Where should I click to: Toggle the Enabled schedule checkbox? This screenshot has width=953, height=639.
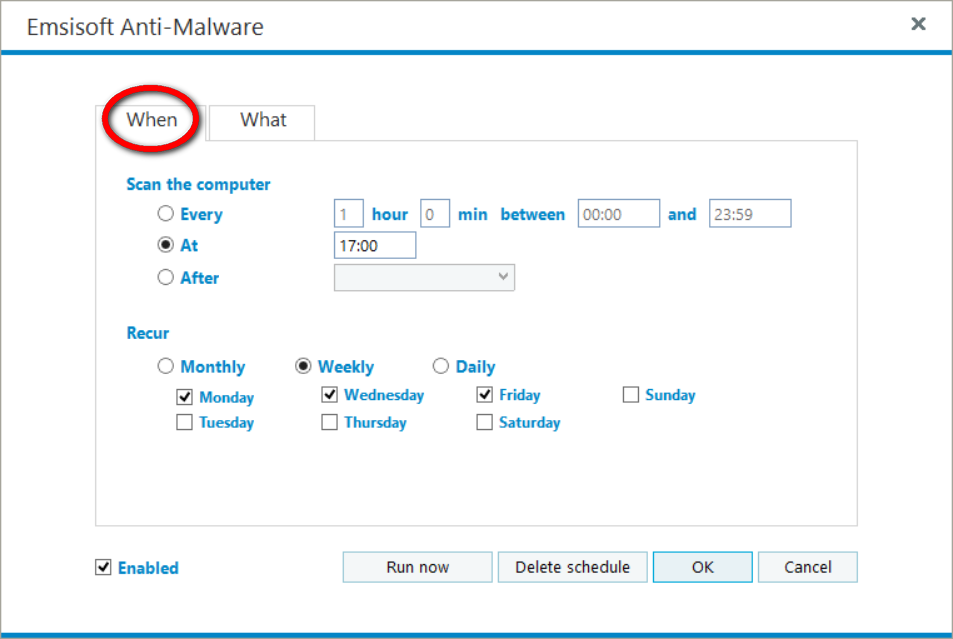point(103,567)
